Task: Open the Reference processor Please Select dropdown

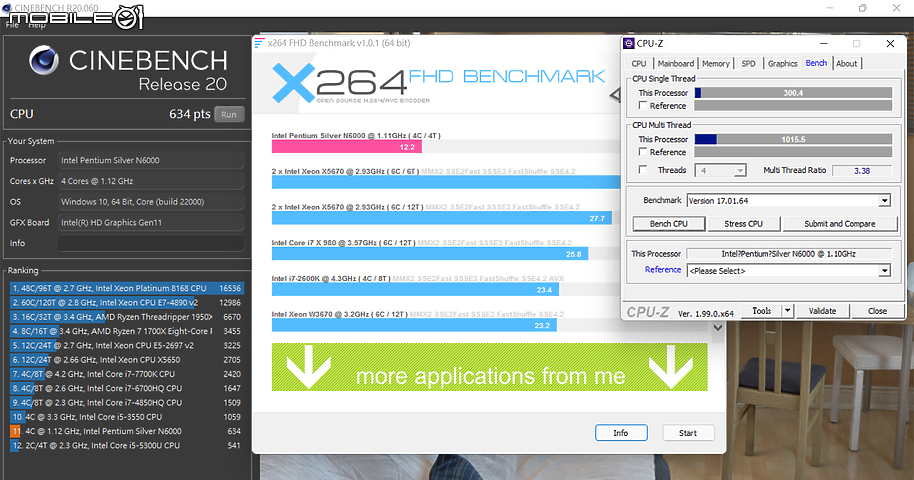Action: (x=885, y=271)
